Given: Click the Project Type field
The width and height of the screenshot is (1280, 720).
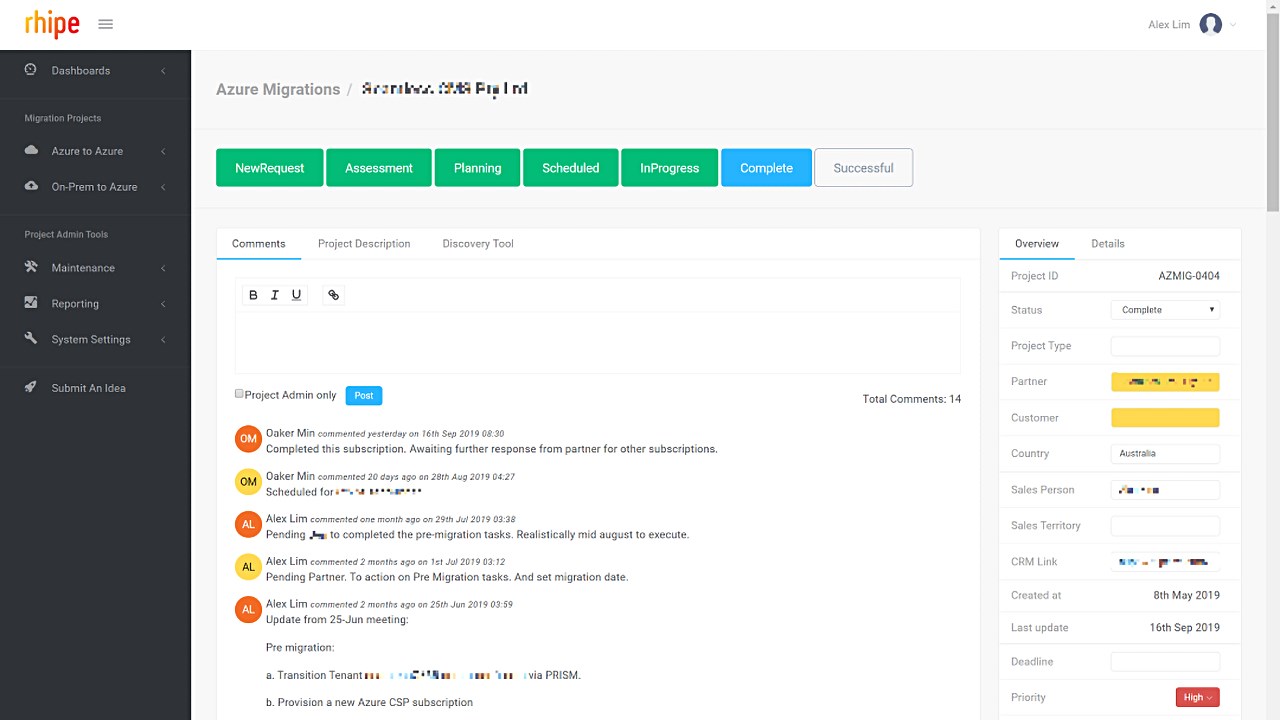Looking at the screenshot, I should [1165, 346].
